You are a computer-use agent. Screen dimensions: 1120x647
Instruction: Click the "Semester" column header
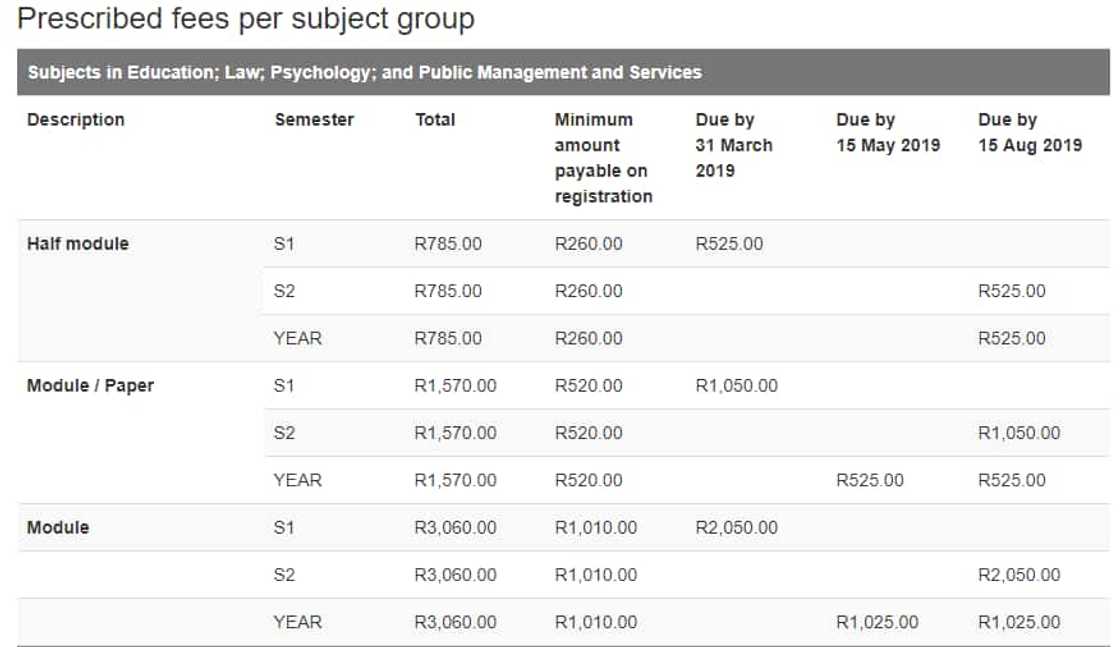click(x=314, y=120)
